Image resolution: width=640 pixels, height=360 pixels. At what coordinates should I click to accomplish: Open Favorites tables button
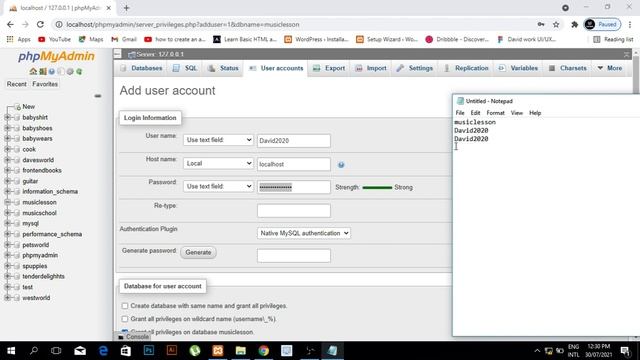(x=45, y=84)
